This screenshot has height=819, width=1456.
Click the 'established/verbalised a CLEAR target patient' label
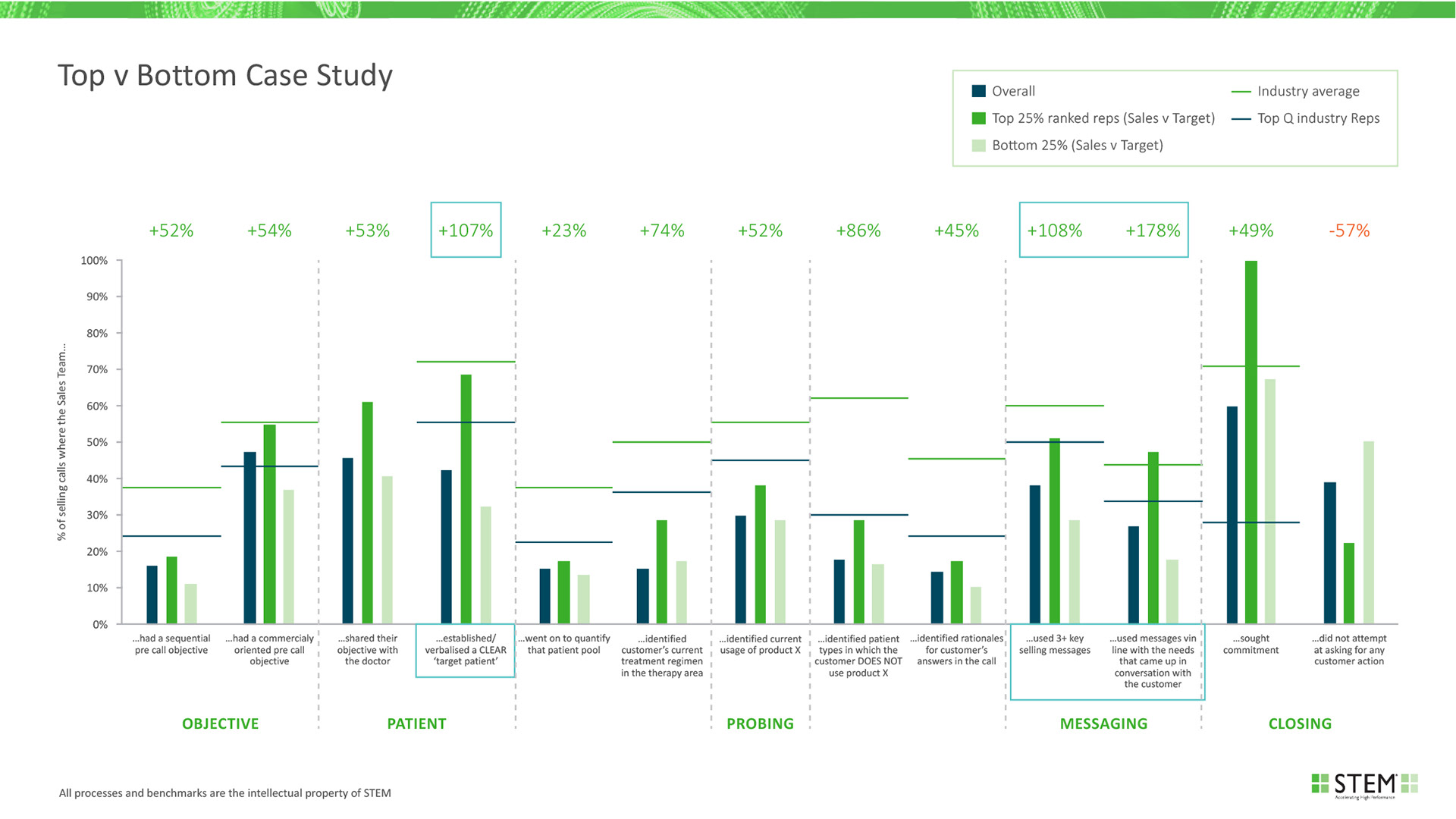point(466,650)
